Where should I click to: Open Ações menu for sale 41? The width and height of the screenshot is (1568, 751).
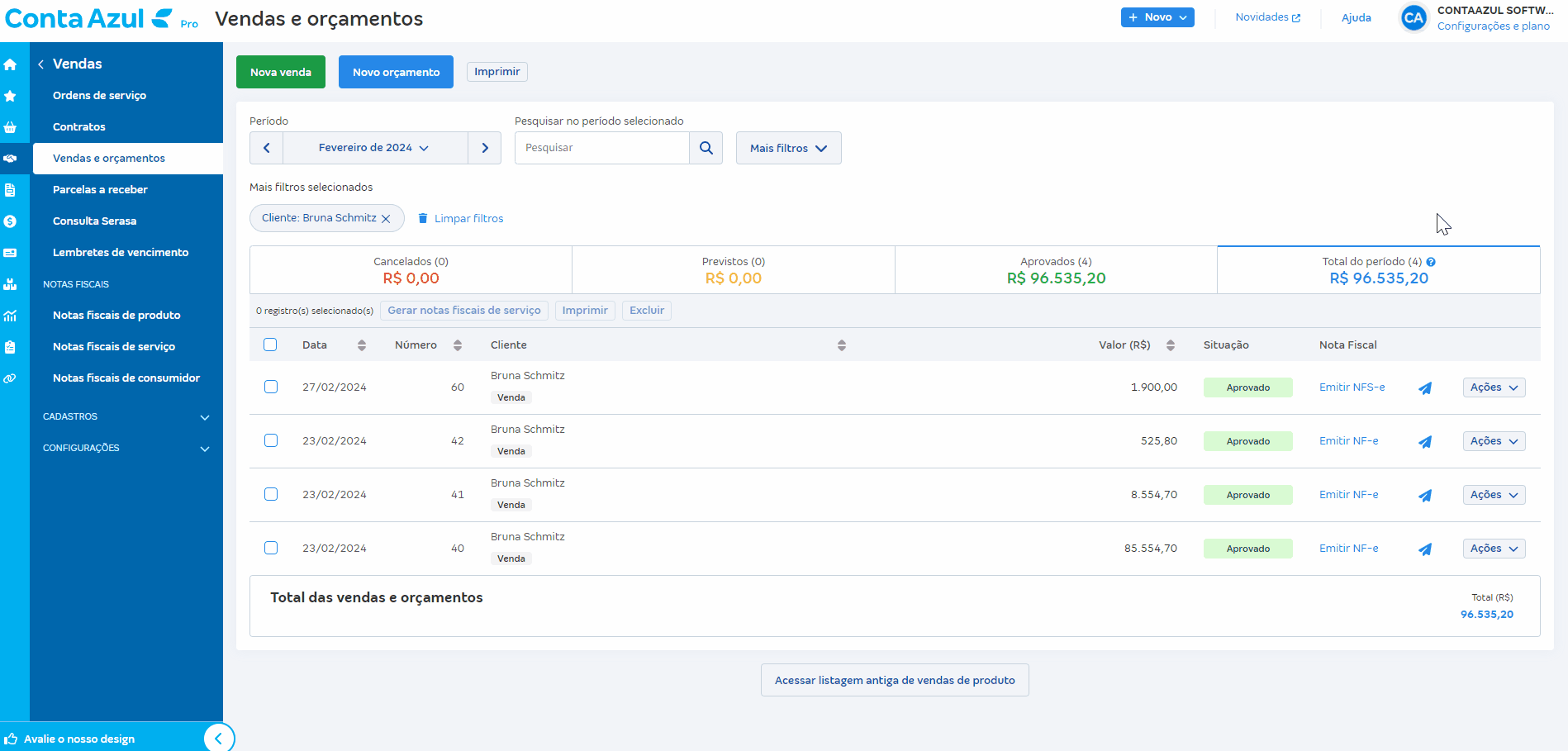(x=1494, y=495)
